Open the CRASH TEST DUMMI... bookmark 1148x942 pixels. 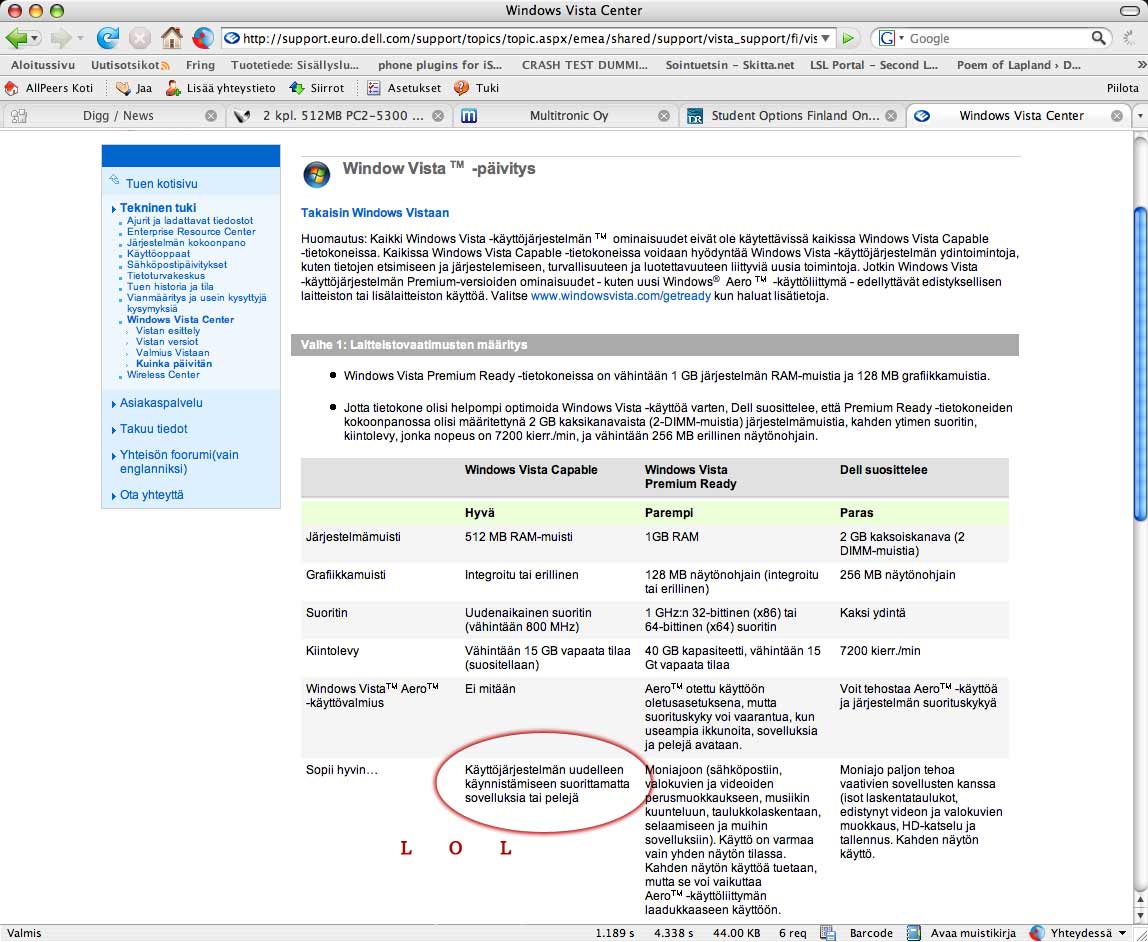584,65
